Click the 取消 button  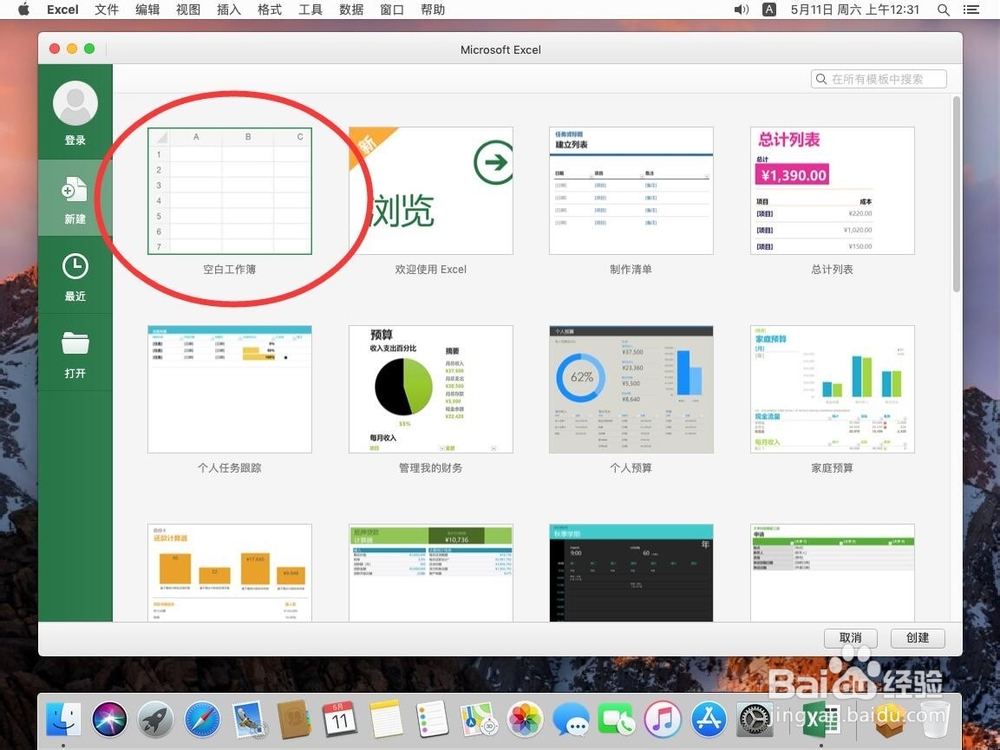[x=850, y=638]
